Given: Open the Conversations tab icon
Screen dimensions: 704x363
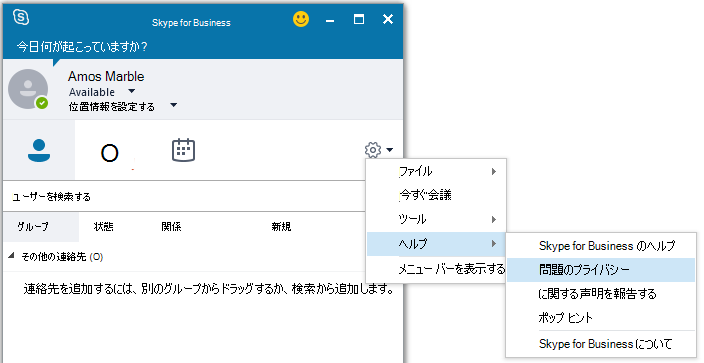Looking at the screenshot, I should pyautogui.click(x=110, y=153).
